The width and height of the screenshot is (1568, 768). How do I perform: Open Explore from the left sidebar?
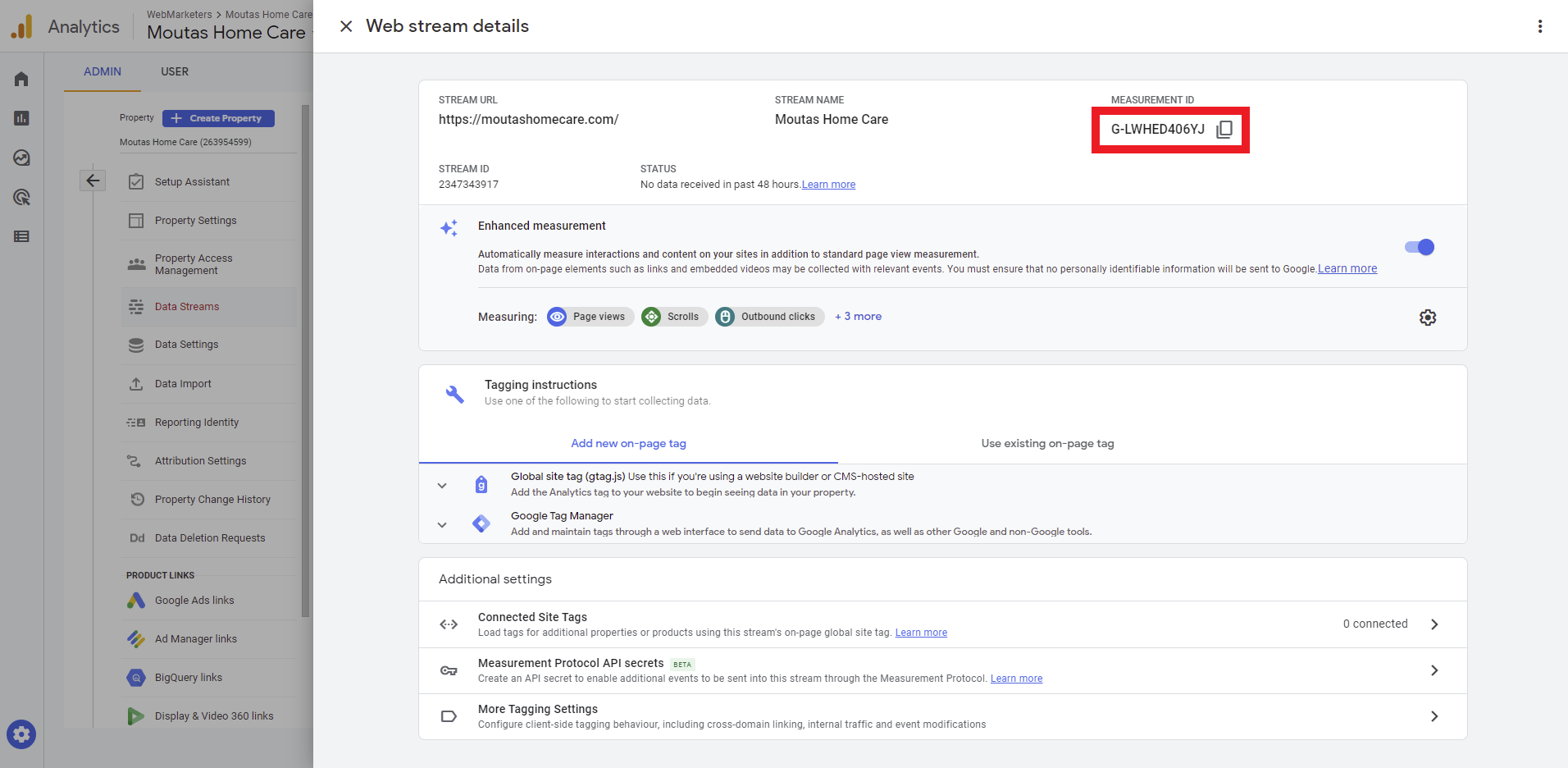tap(21, 158)
